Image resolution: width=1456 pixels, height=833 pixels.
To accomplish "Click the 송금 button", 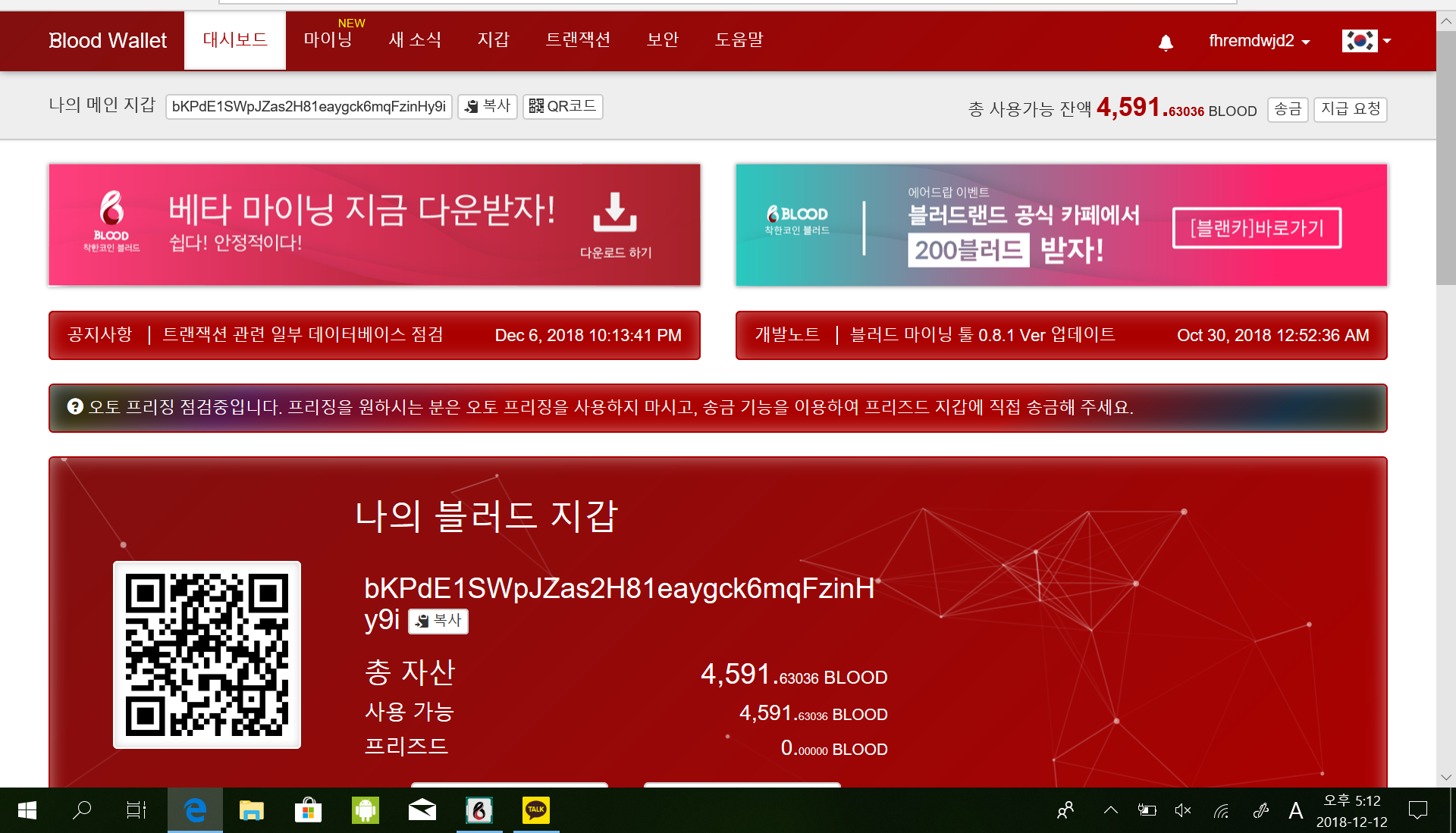I will tap(1287, 109).
